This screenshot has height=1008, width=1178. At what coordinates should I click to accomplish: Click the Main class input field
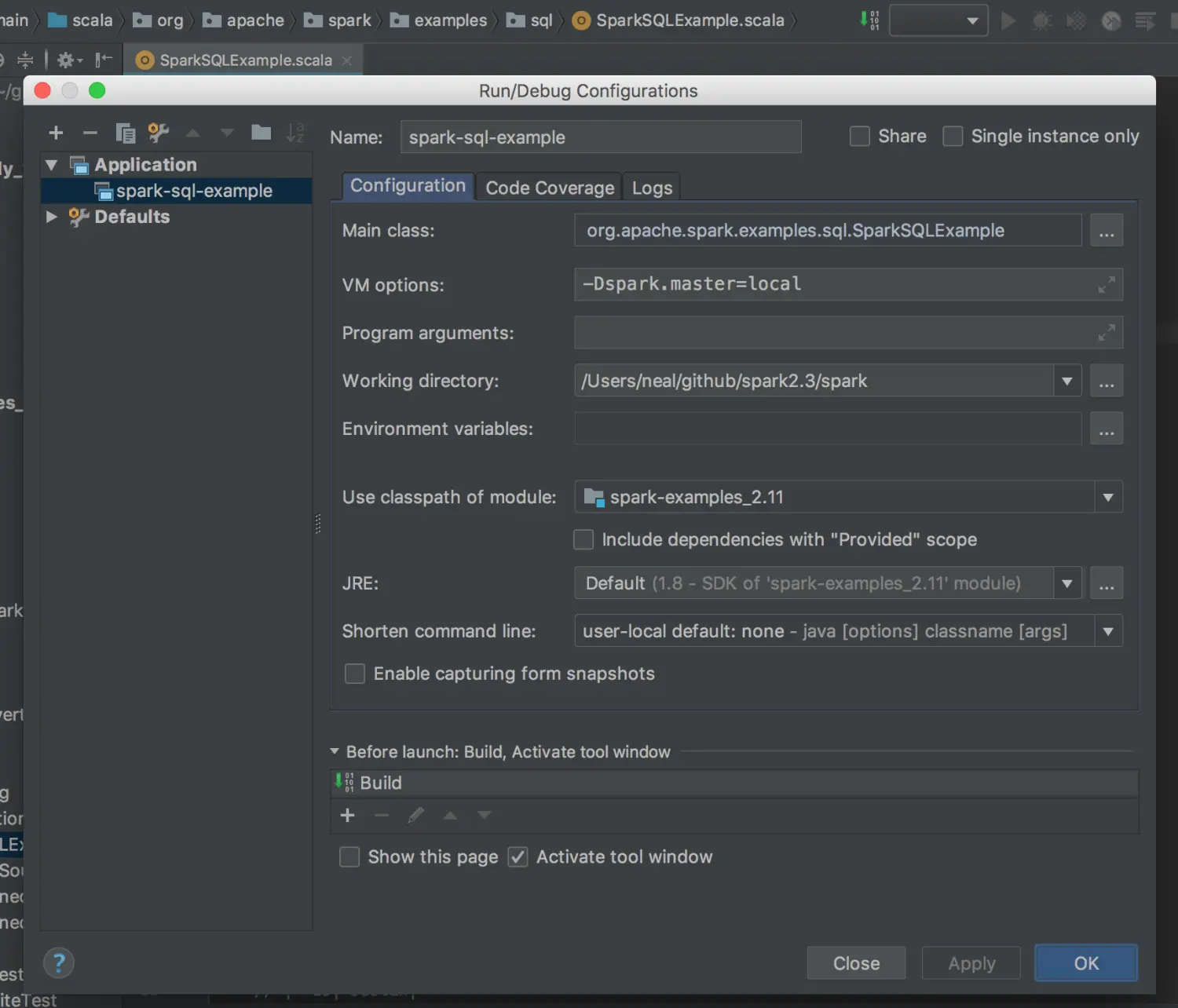click(828, 231)
